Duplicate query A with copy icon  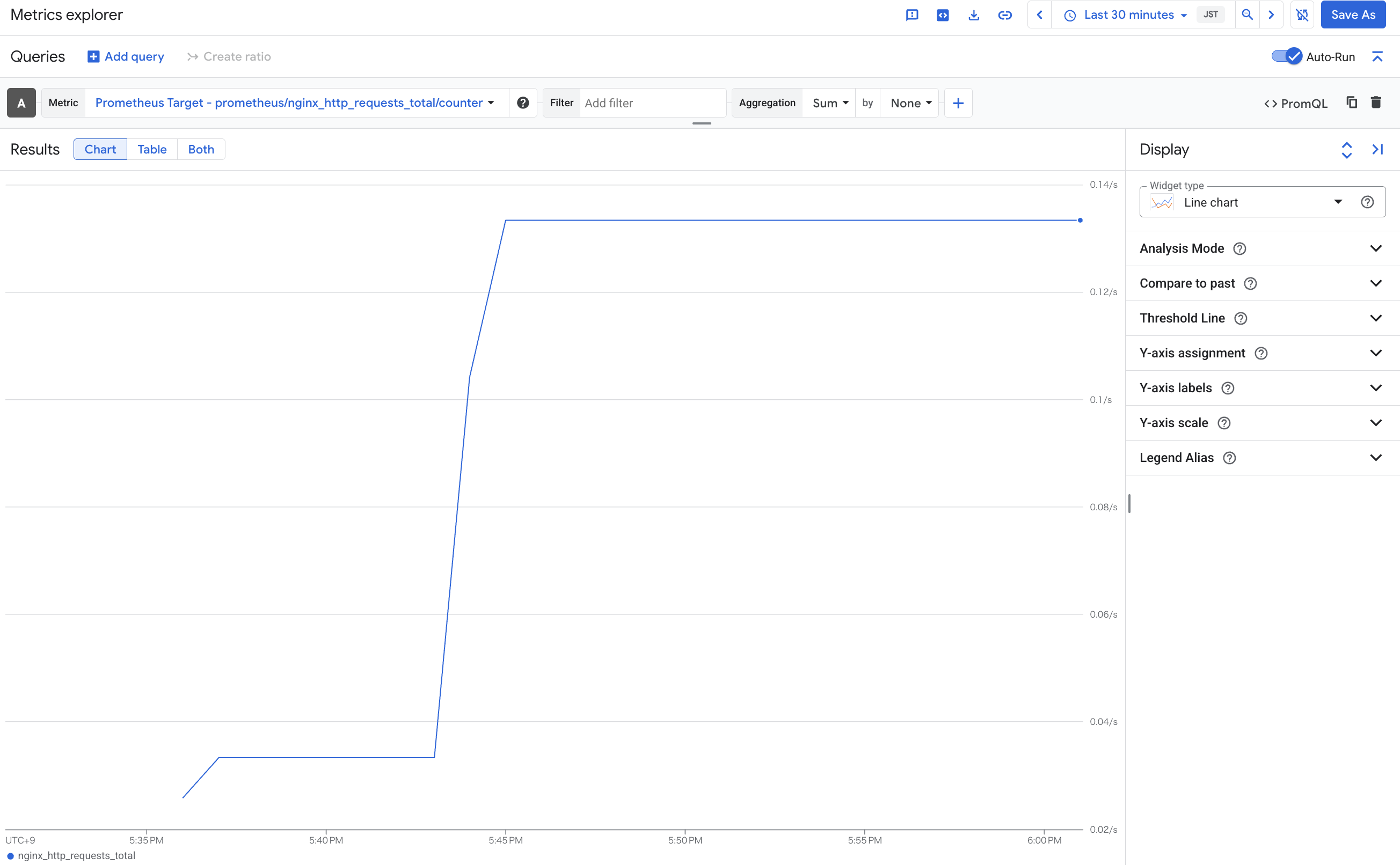pos(1351,102)
